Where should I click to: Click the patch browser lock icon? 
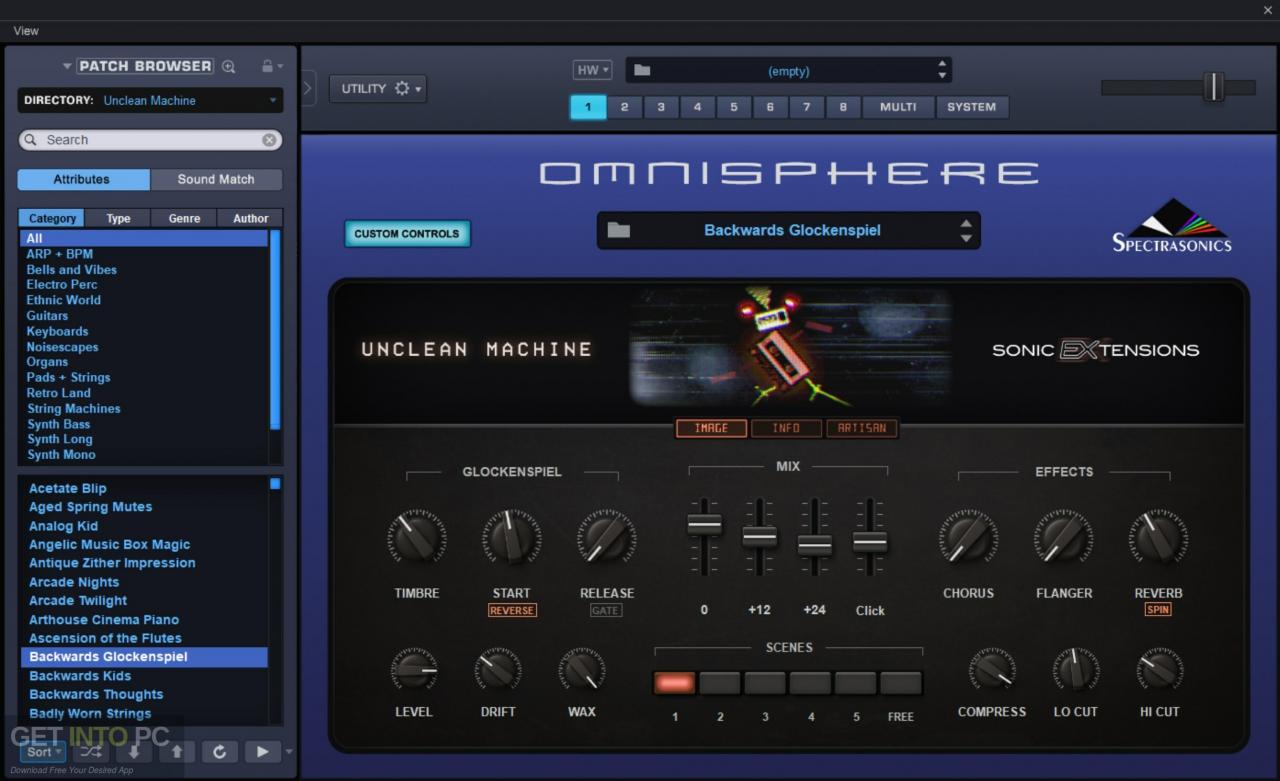267,66
